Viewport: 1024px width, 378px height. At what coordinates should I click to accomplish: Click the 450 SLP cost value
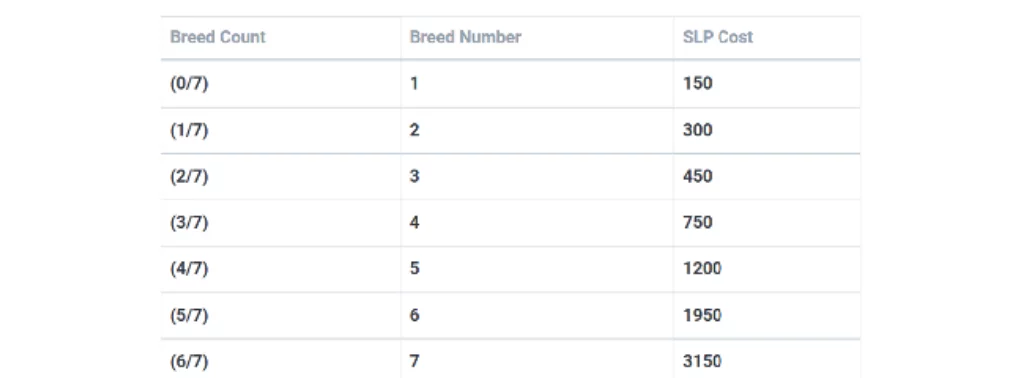coord(697,177)
